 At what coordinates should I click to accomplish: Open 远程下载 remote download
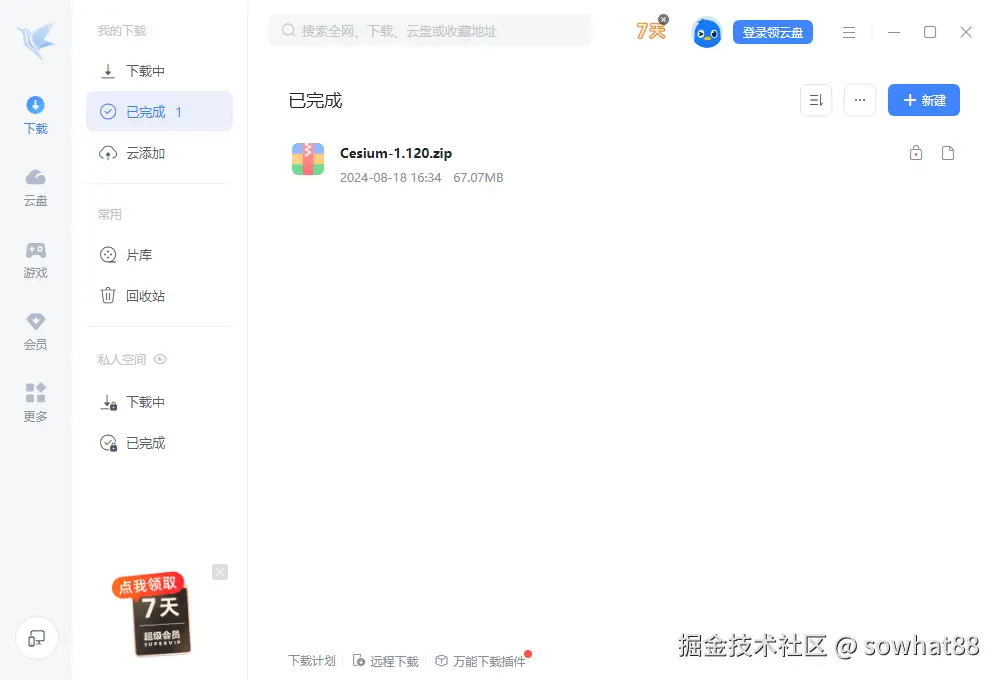[386, 661]
